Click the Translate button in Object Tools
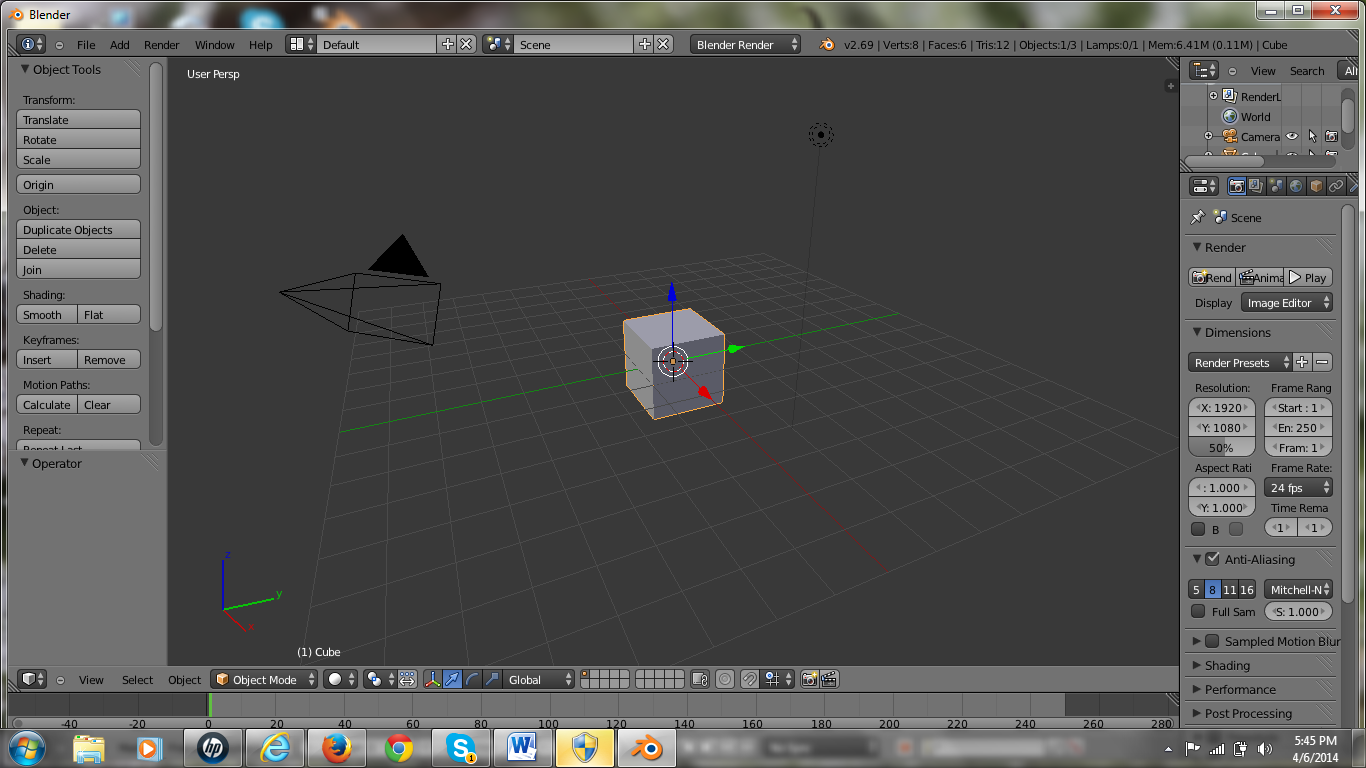Image resolution: width=1366 pixels, height=768 pixels. [78, 119]
